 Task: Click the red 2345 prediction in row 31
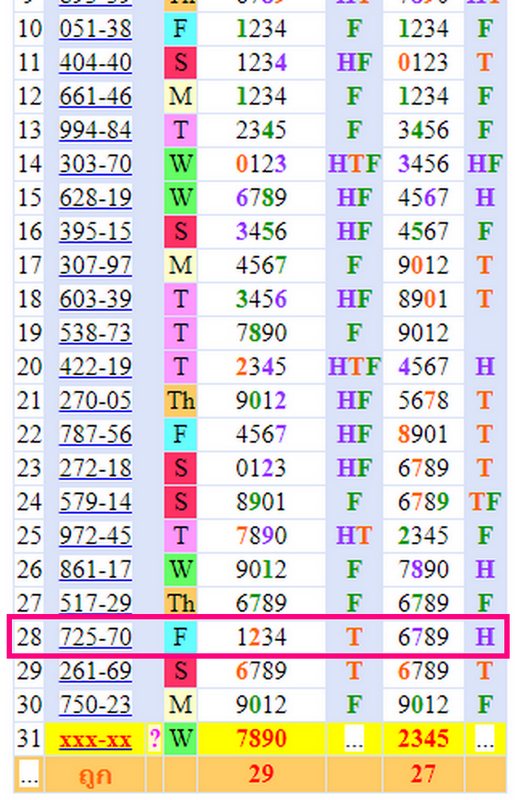point(423,738)
